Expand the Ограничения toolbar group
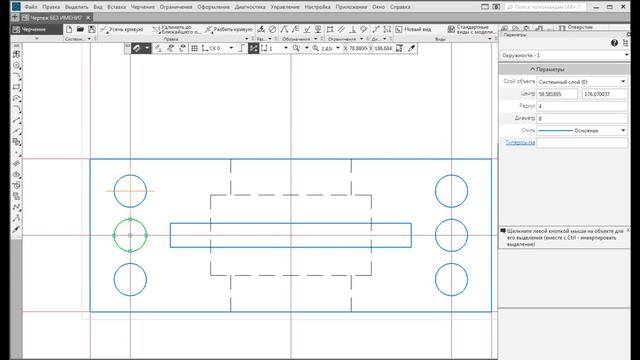 click(362, 39)
